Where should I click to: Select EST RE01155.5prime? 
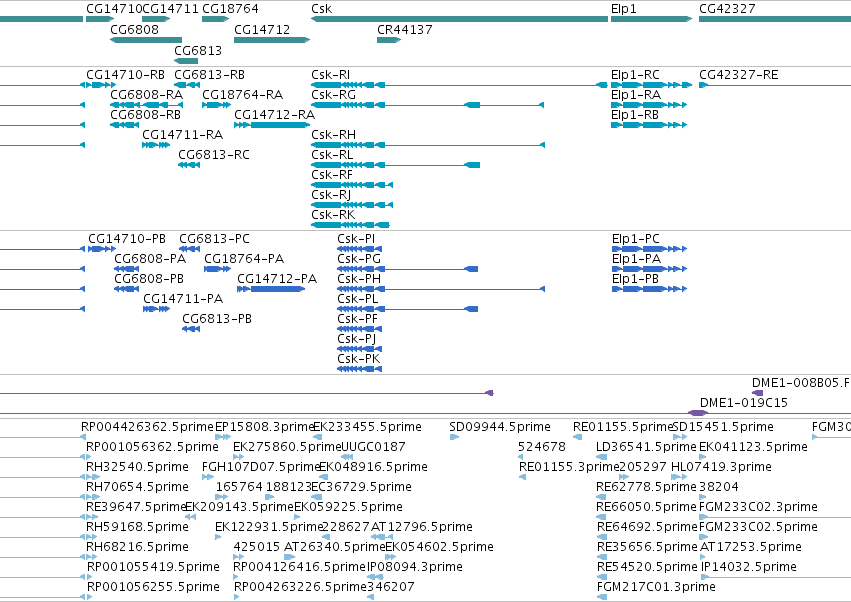[x=623, y=427]
